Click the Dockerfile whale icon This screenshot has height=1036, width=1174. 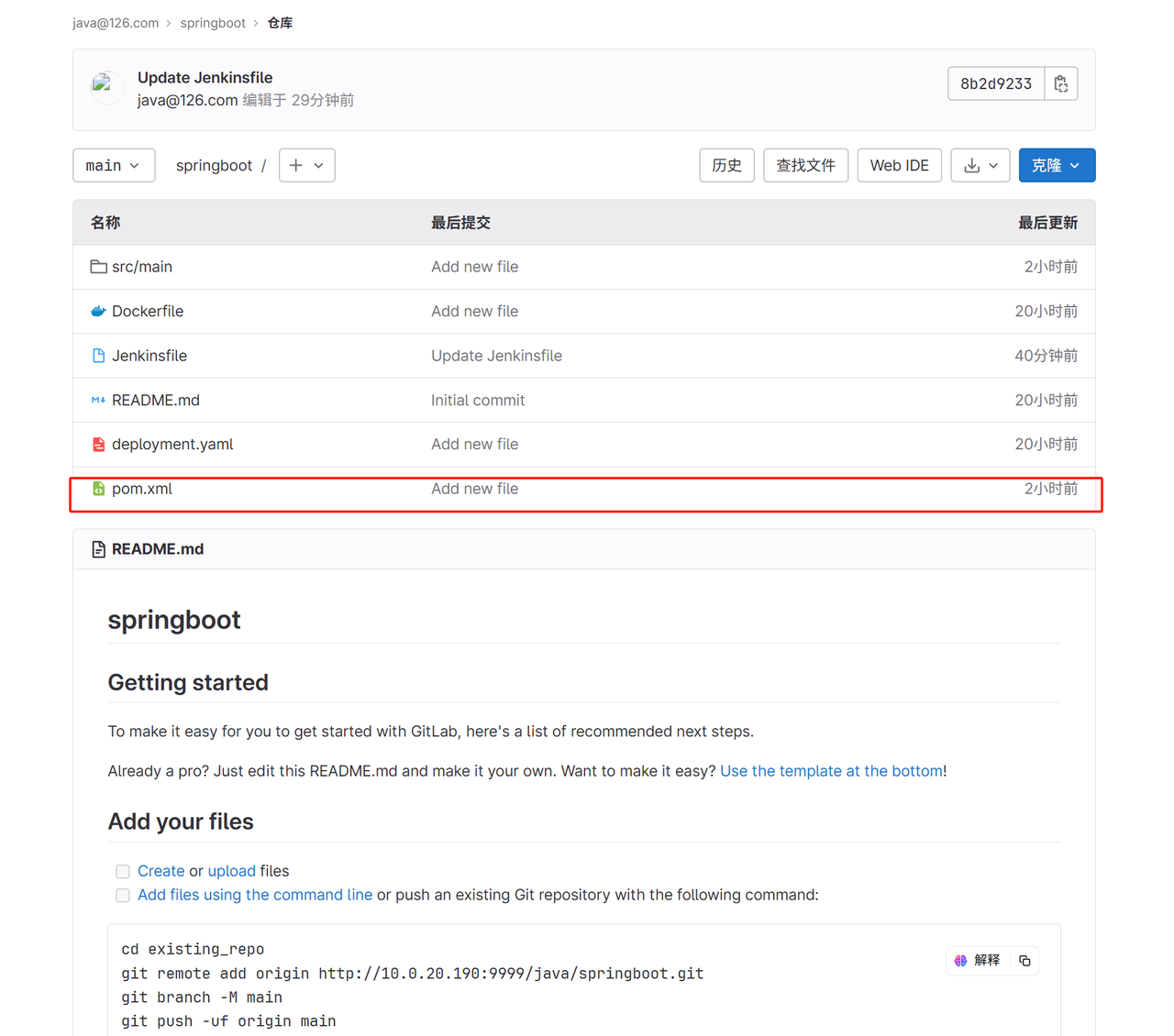[x=98, y=312]
